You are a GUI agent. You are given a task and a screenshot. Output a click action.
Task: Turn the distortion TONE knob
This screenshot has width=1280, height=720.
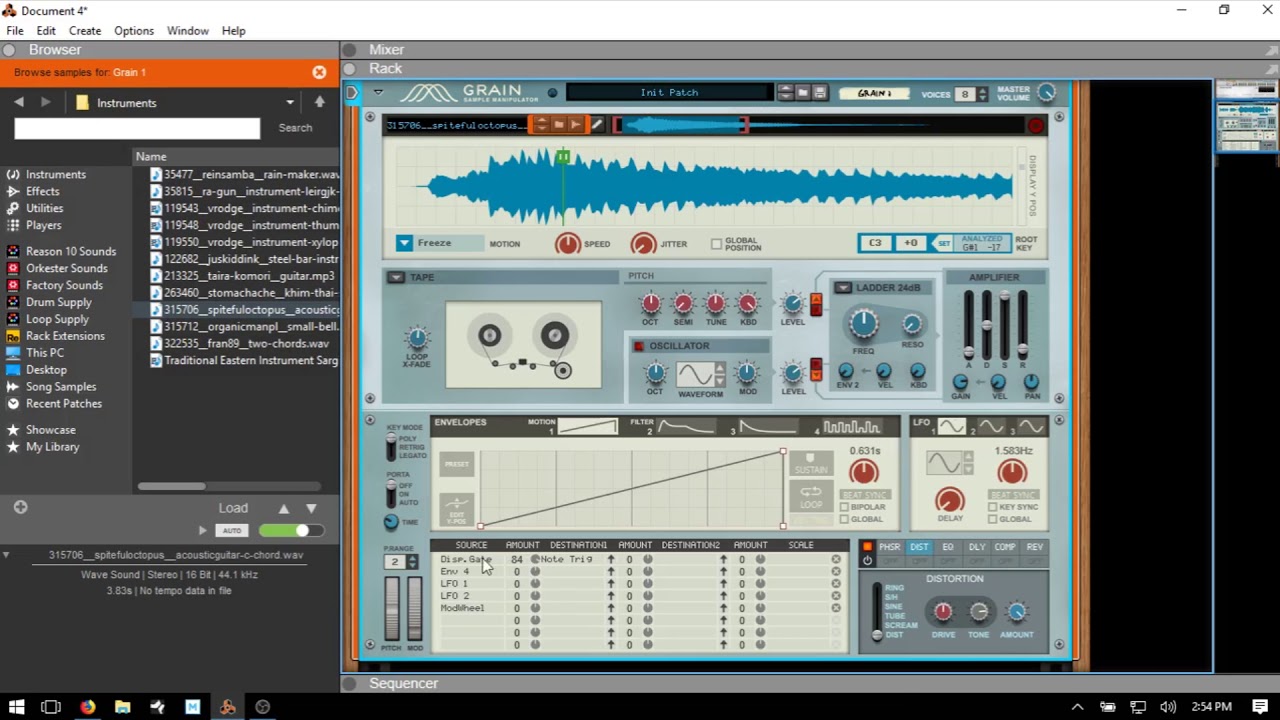click(x=979, y=611)
